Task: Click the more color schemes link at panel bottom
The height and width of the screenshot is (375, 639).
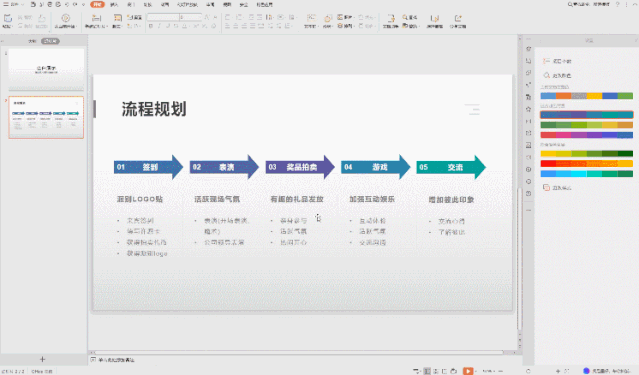Action: [557, 188]
